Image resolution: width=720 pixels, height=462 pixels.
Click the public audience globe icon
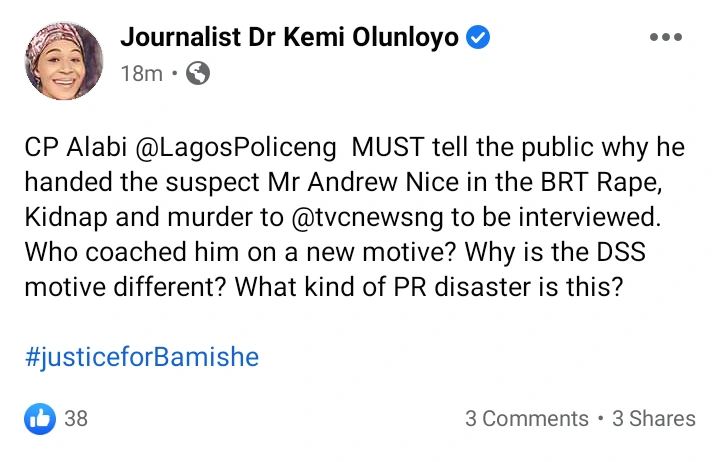pos(198,73)
